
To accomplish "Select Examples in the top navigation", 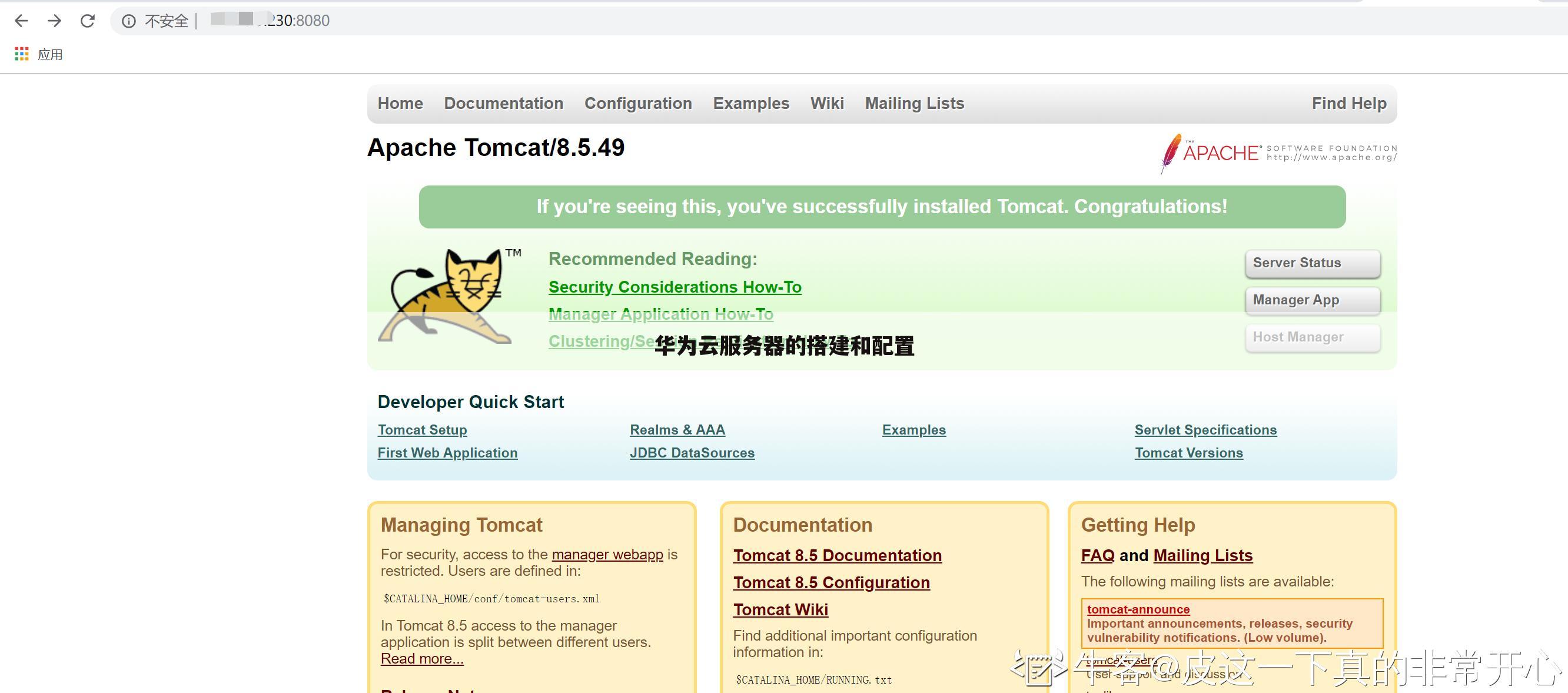I will click(751, 104).
